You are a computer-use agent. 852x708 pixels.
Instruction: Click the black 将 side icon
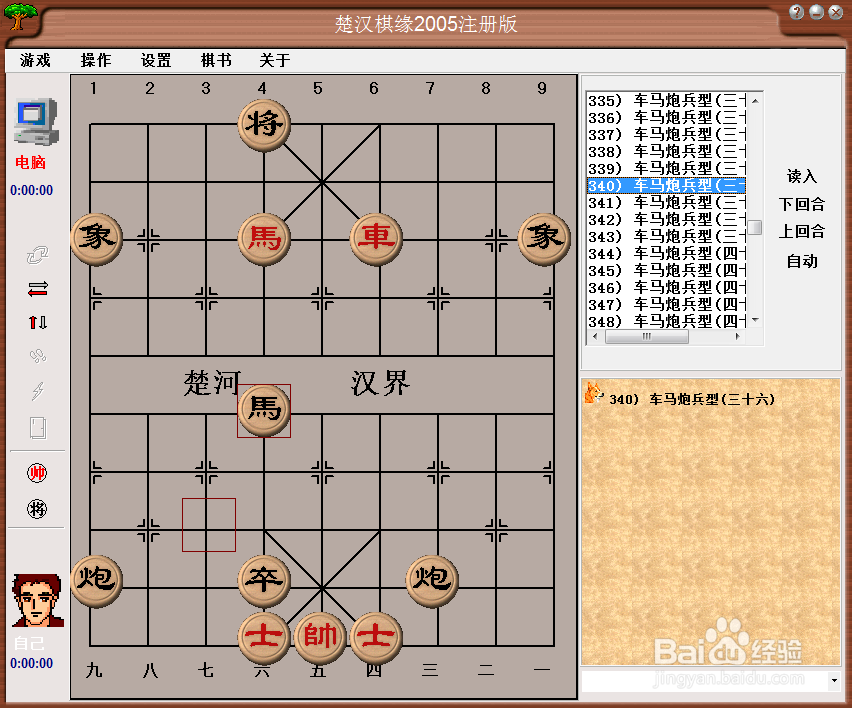37,509
